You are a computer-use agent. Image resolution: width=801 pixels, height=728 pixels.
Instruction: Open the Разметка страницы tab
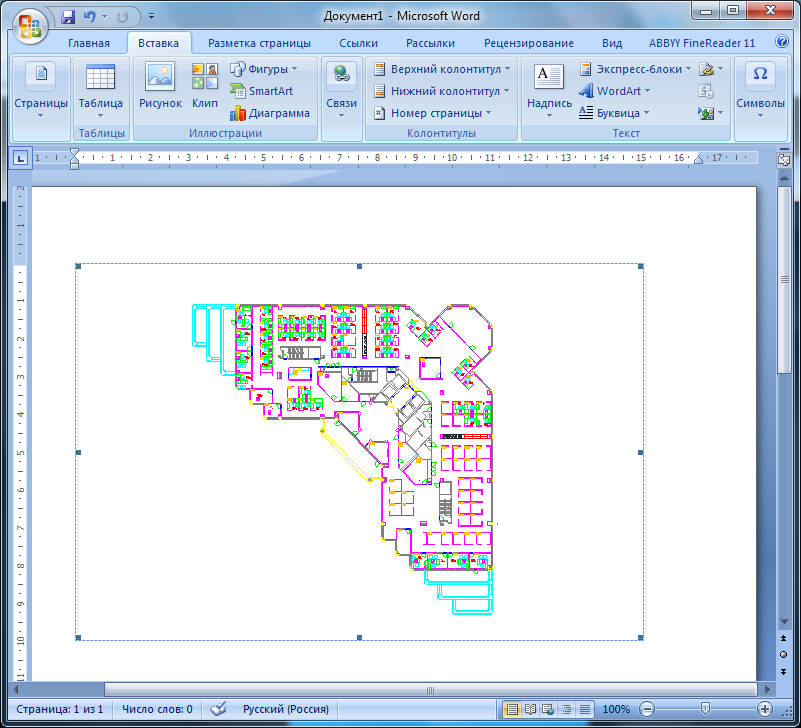point(259,43)
